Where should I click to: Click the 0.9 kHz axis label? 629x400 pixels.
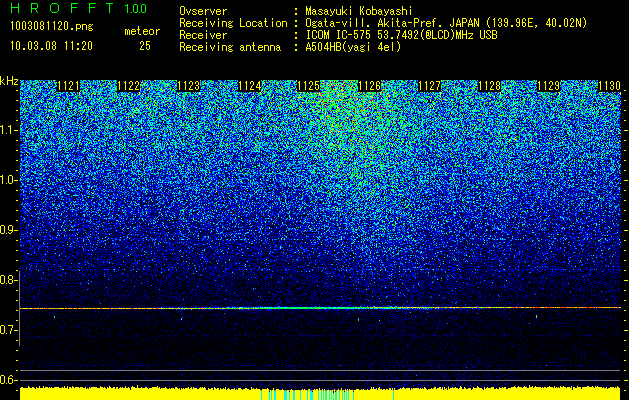click(x=8, y=230)
